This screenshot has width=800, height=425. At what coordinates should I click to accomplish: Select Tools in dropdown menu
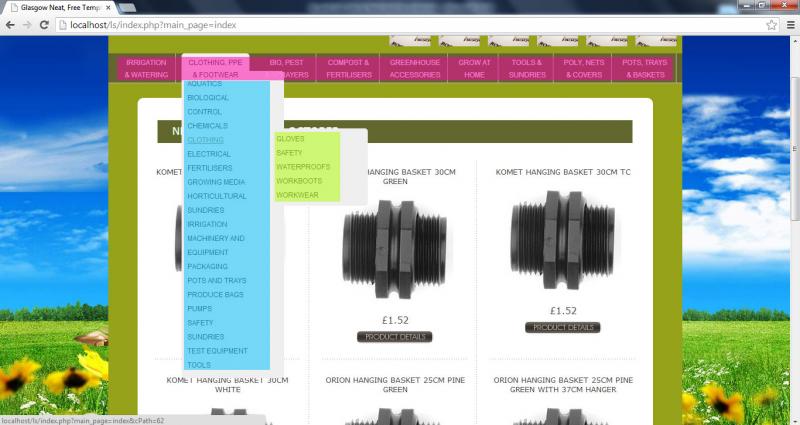click(198, 365)
